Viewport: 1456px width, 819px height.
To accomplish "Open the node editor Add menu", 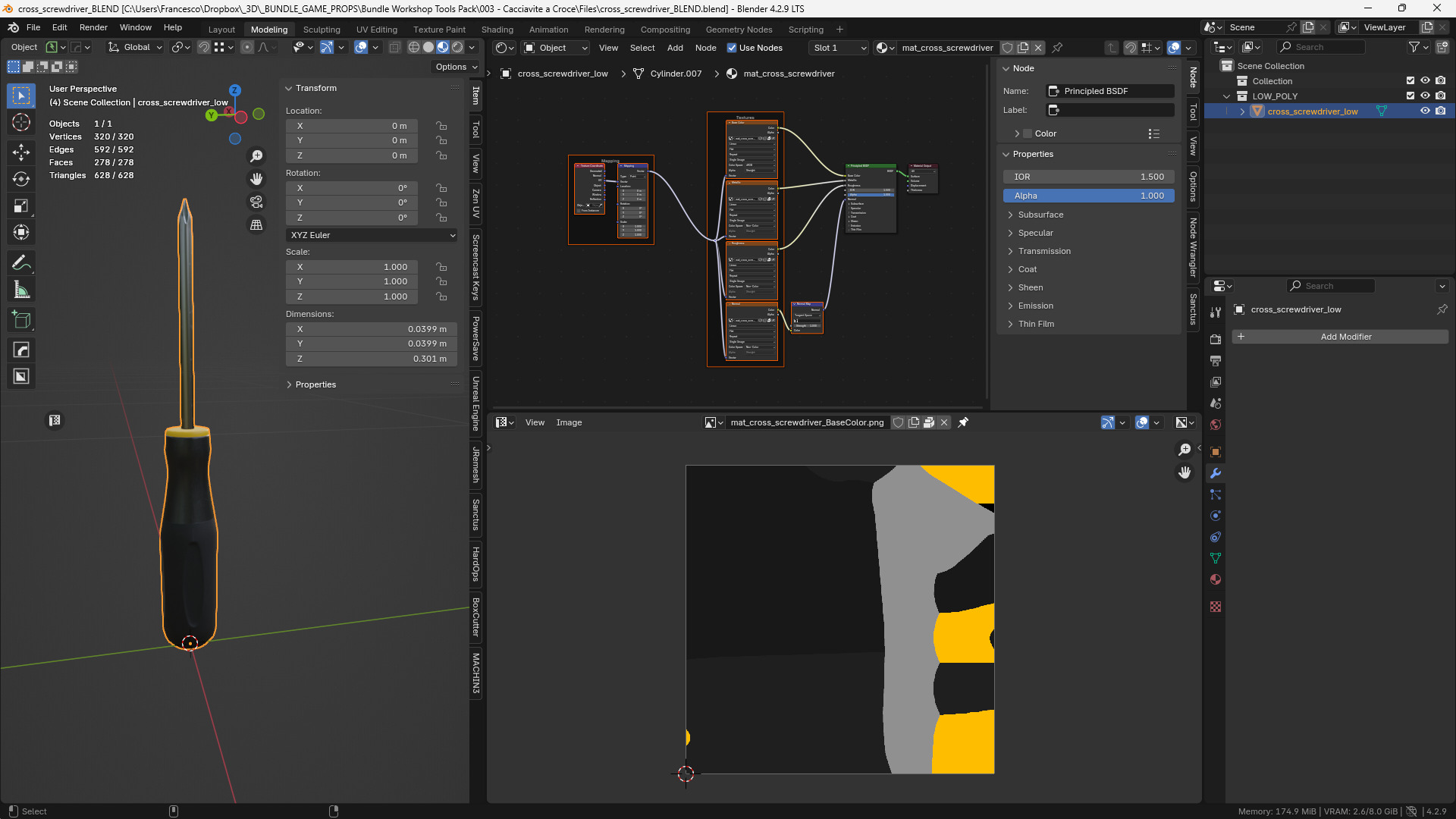I will (675, 48).
